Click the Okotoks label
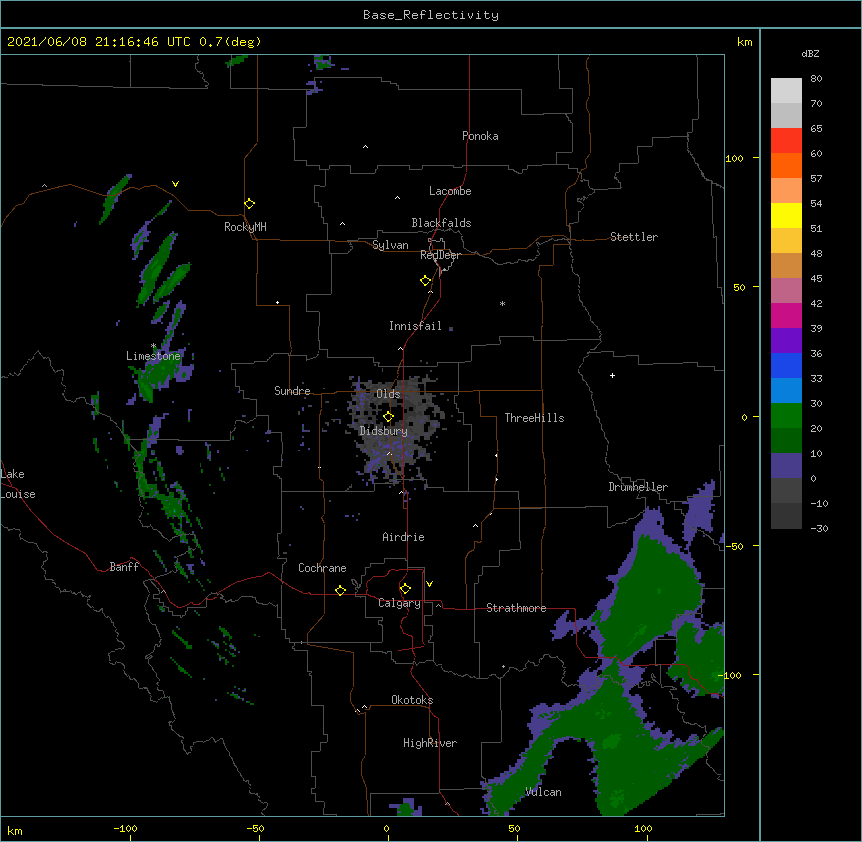The width and height of the screenshot is (862, 842). click(412, 700)
